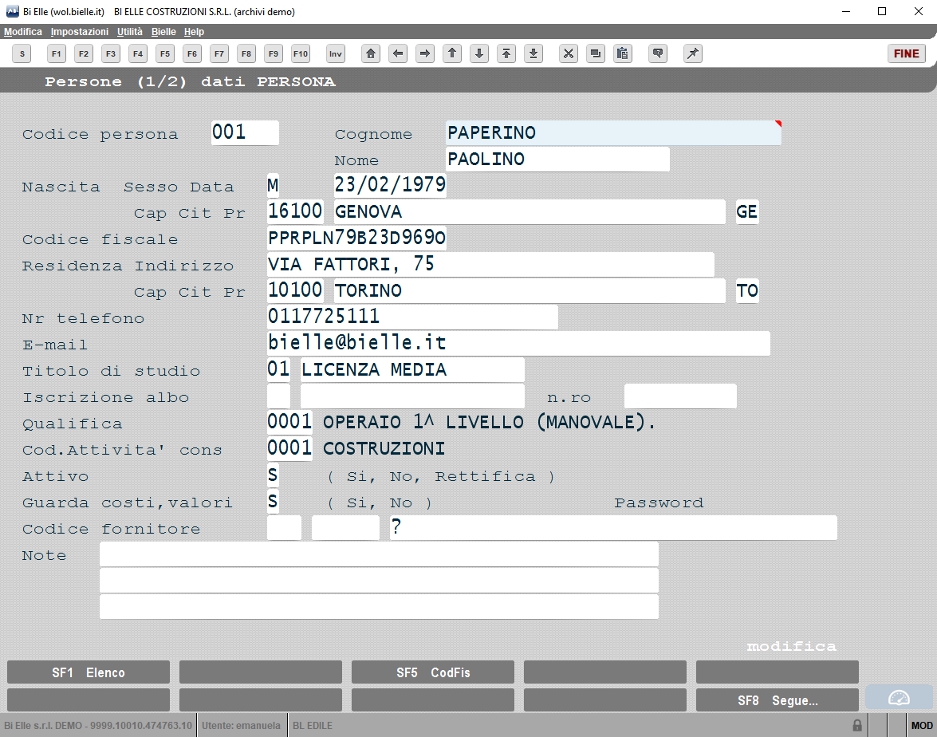Click the paste clipboard toolbar icon
937x737 pixels.
coord(623,54)
